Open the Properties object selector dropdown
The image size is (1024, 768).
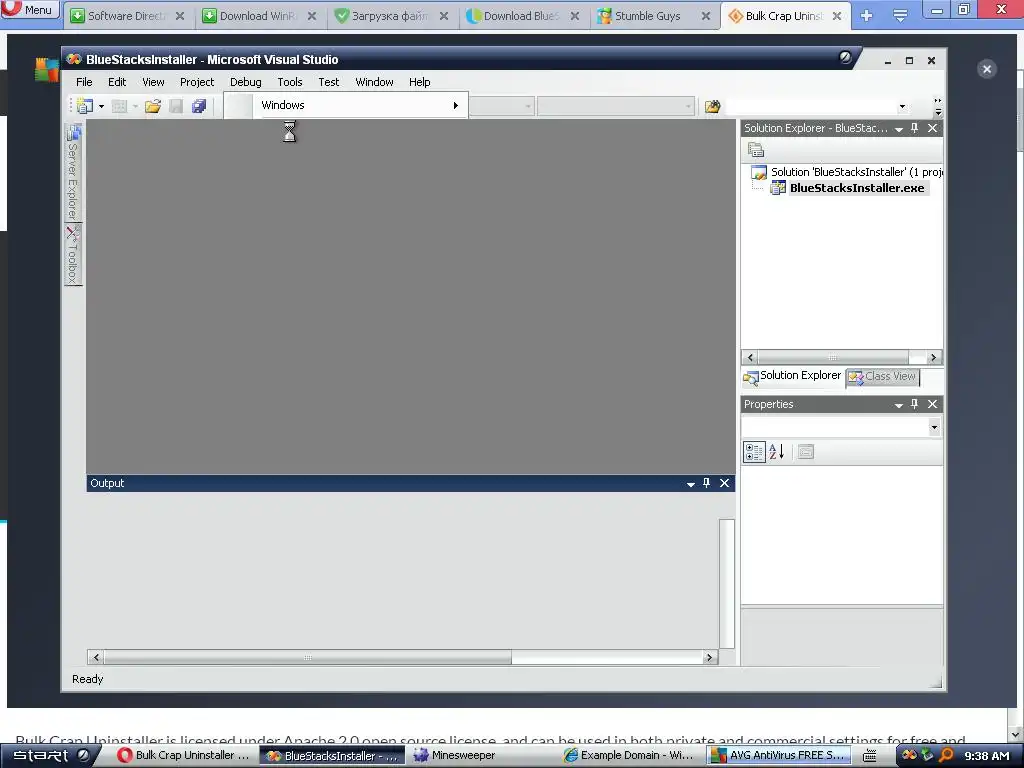pos(934,427)
